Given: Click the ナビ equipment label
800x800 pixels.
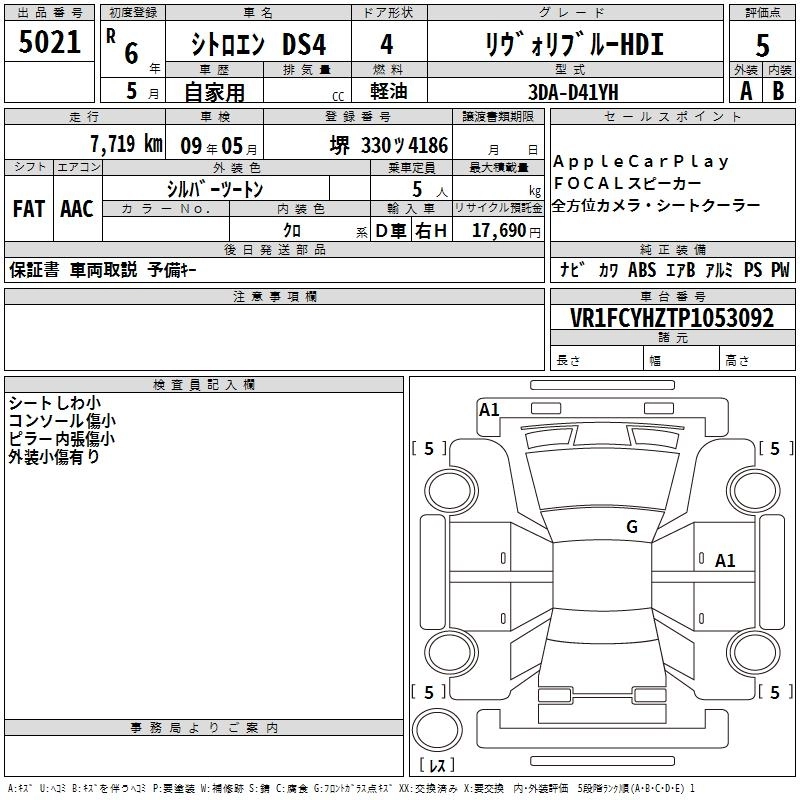Looking at the screenshot, I should tap(573, 269).
